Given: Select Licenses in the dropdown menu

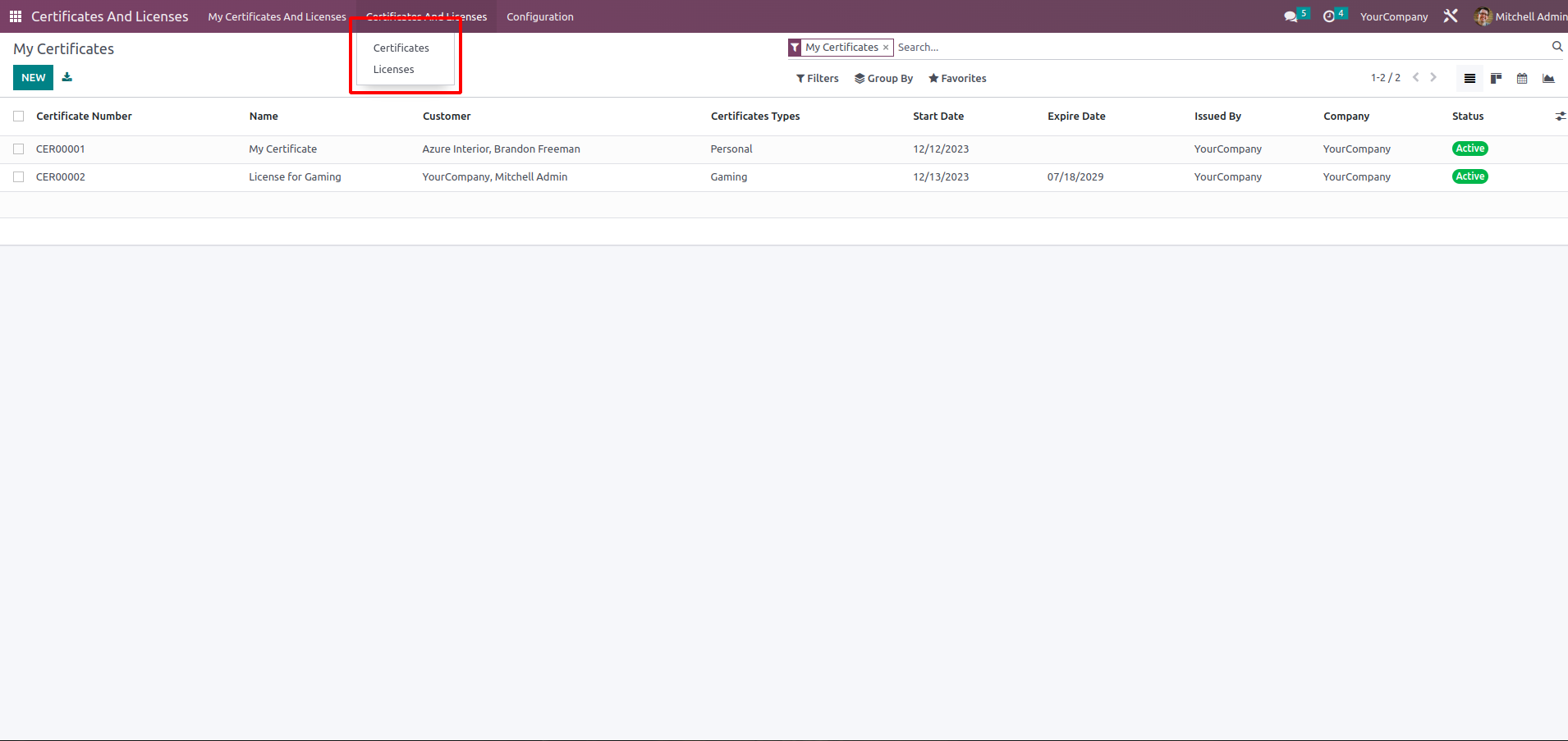Looking at the screenshot, I should point(394,70).
